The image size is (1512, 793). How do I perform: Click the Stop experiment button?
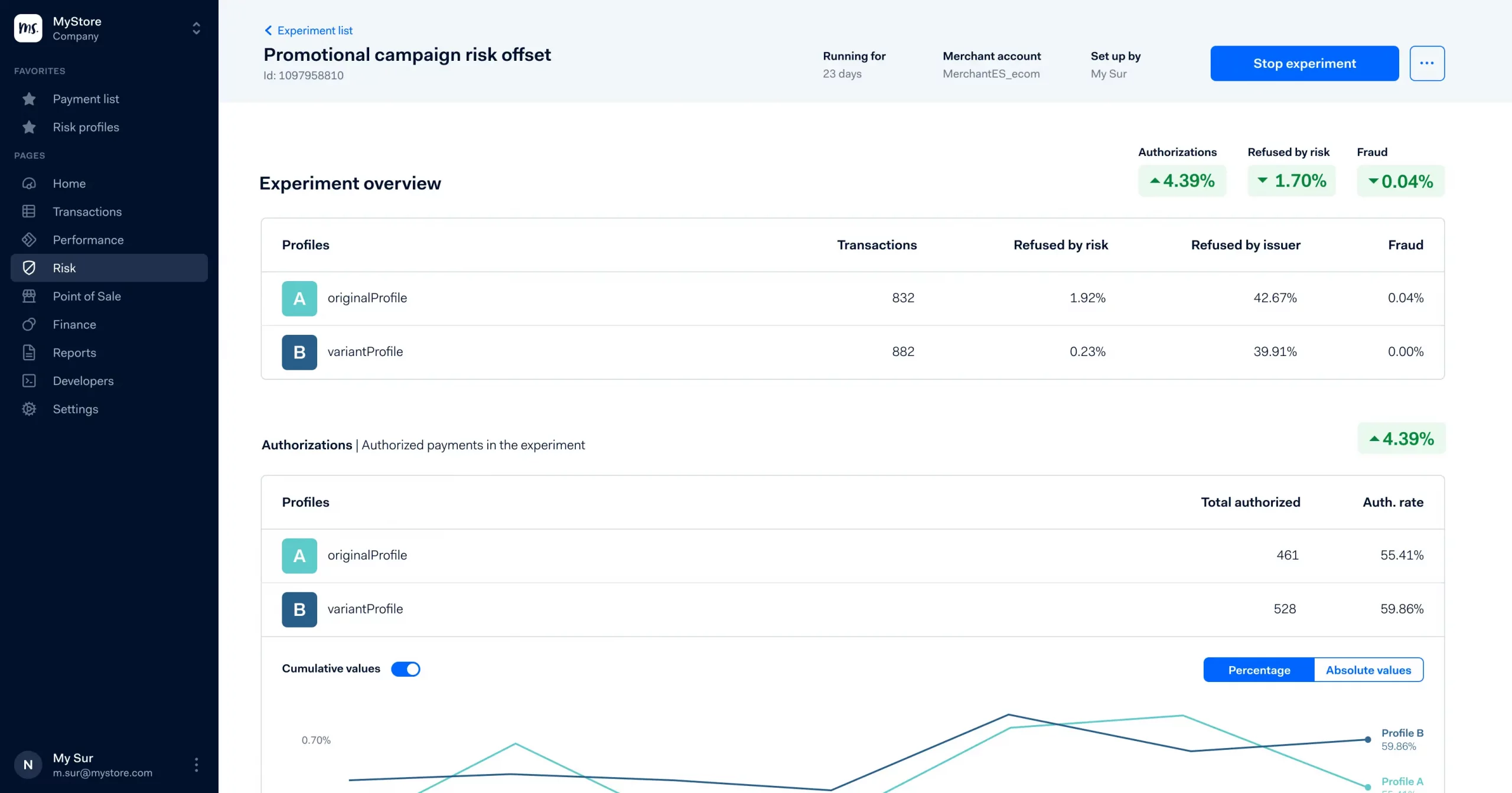coord(1305,62)
